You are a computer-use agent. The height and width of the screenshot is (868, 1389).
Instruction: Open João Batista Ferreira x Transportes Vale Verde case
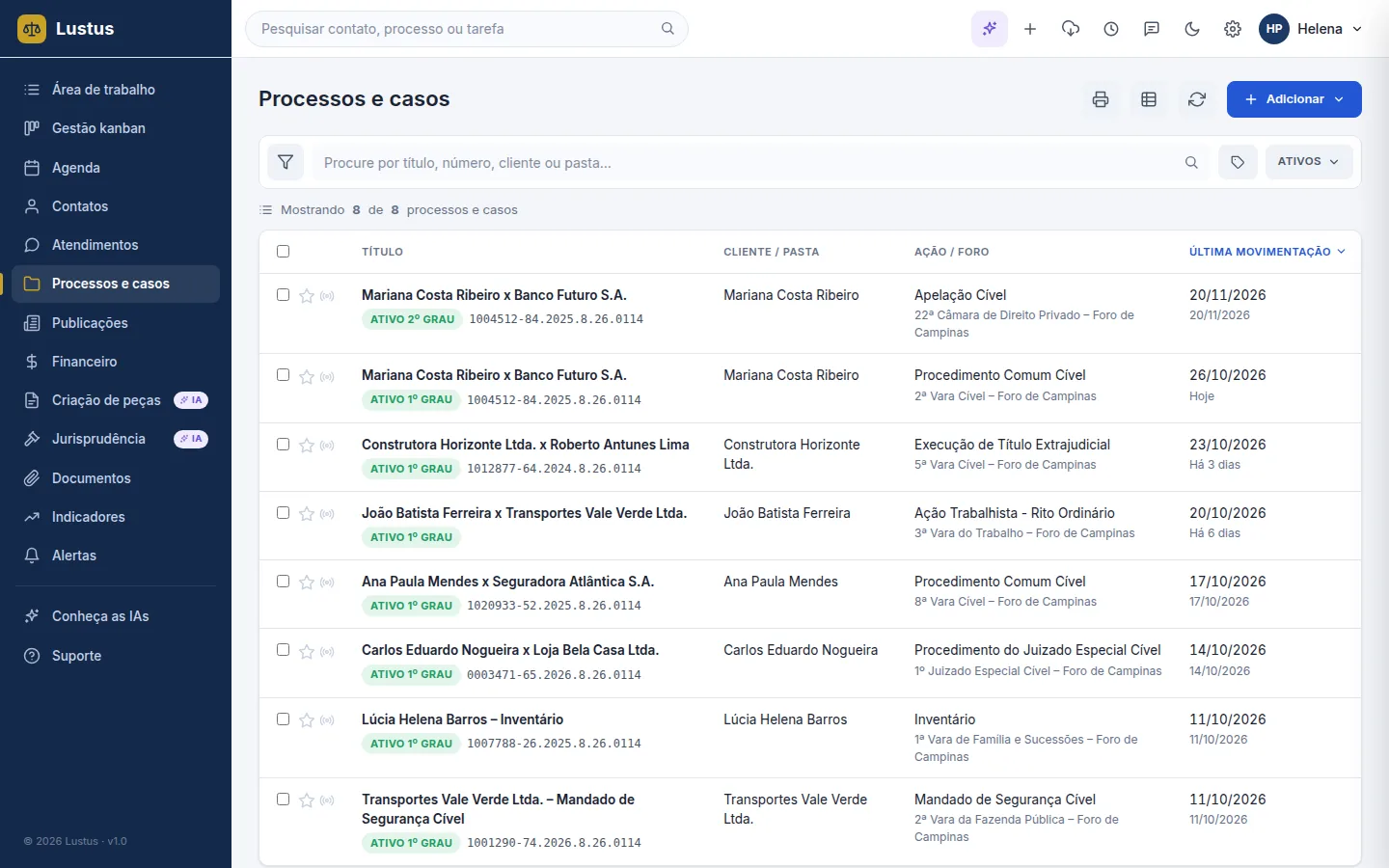[x=524, y=513]
